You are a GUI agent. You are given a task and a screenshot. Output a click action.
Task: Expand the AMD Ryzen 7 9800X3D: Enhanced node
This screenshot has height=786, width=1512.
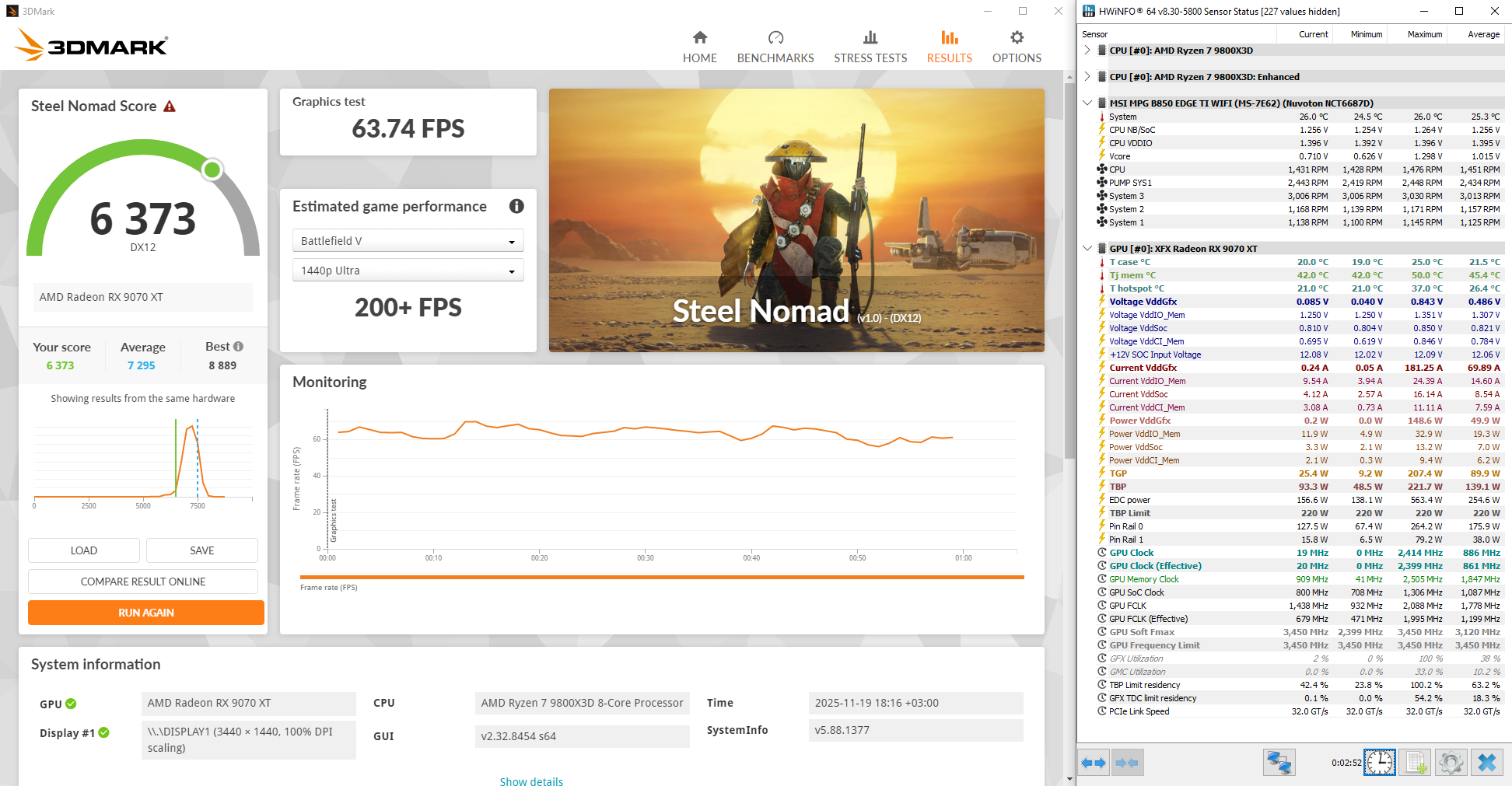pyautogui.click(x=1087, y=77)
